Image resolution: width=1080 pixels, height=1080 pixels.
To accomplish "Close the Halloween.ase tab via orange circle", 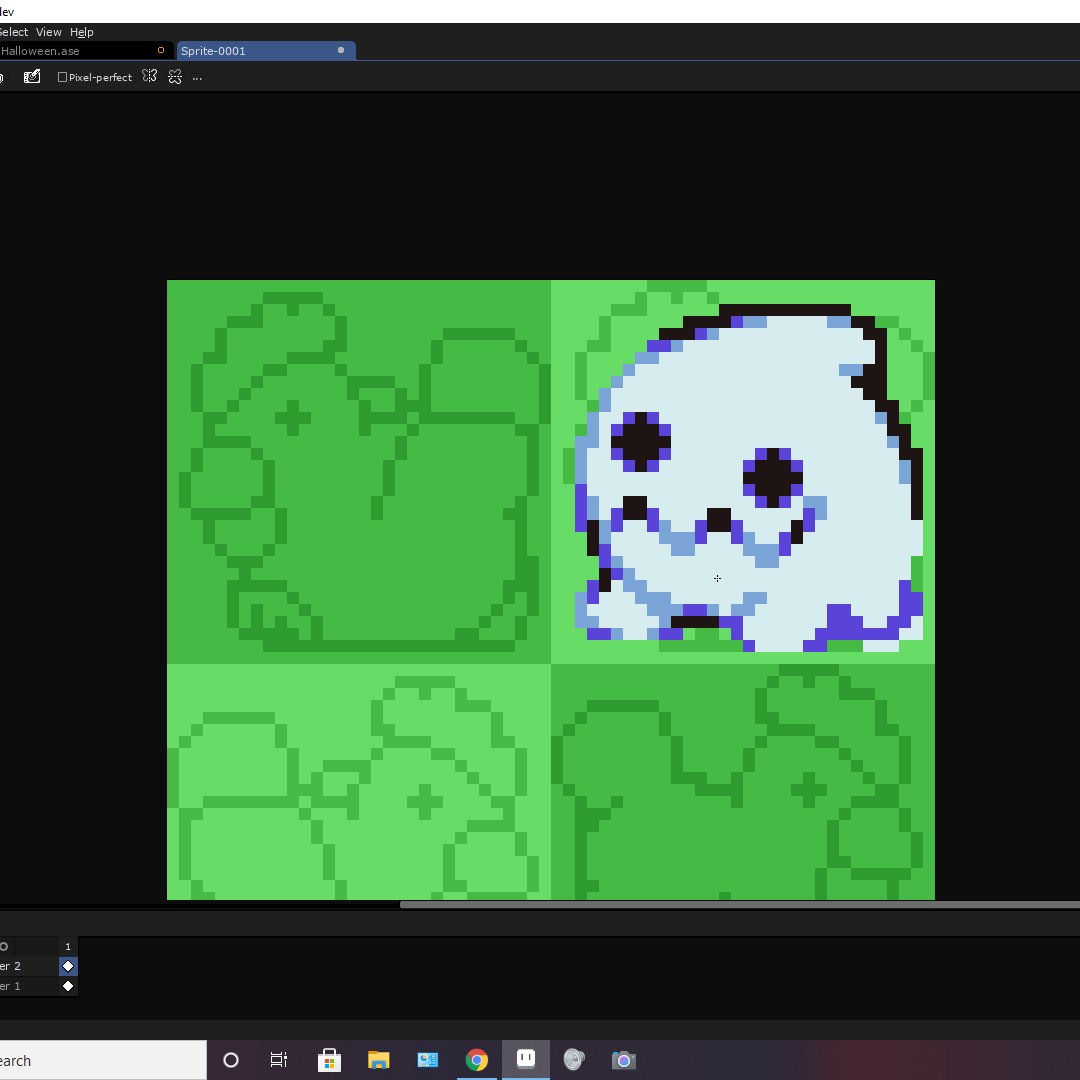I will [x=161, y=51].
